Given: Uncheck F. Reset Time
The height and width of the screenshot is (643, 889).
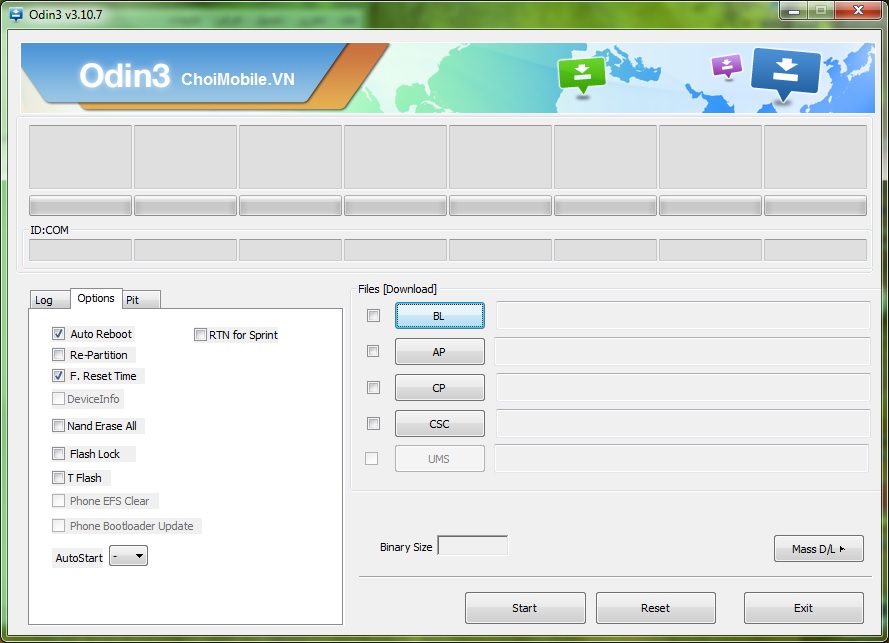Looking at the screenshot, I should [58, 376].
